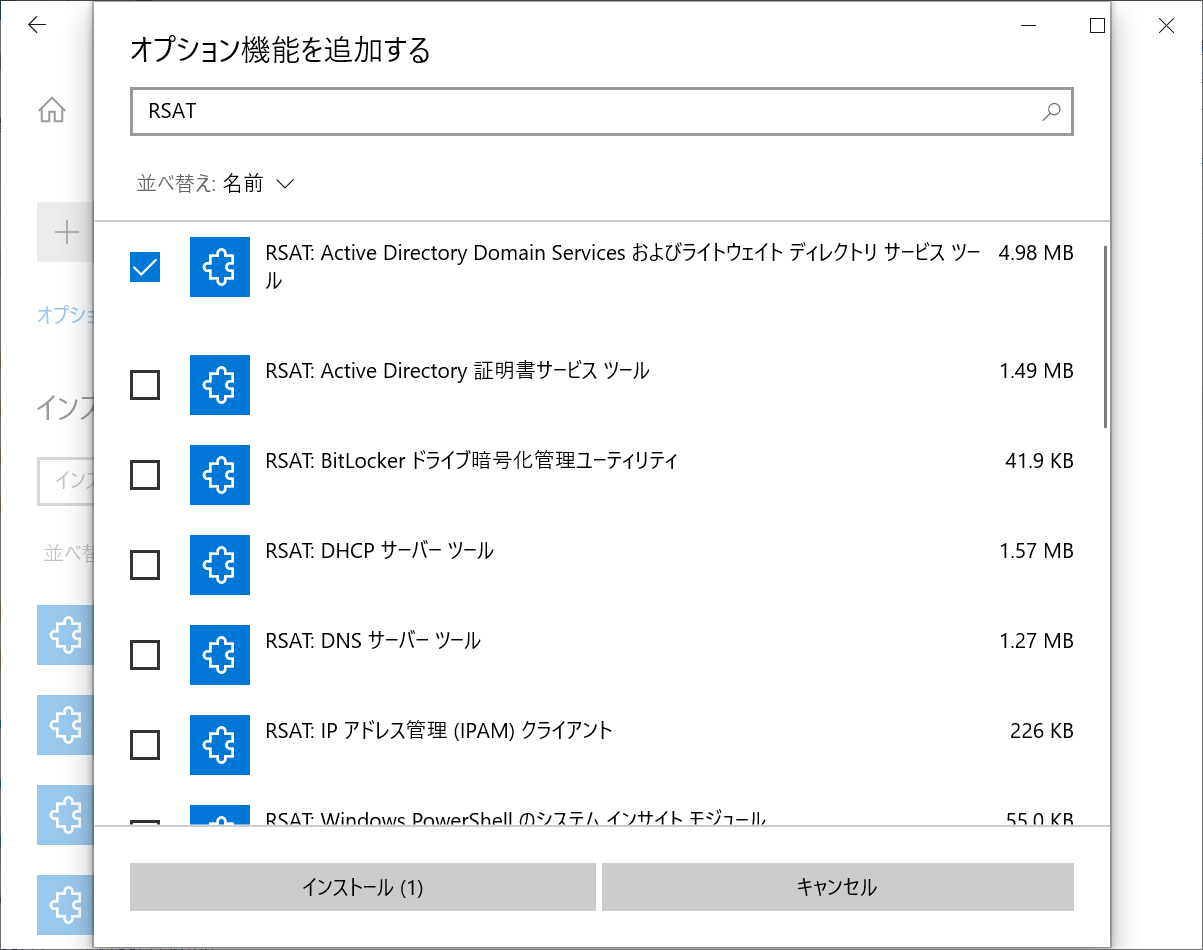The height and width of the screenshot is (950, 1203).
Task: Select the BitLocker ドライブ暗号化 feature icon
Action: (219, 475)
